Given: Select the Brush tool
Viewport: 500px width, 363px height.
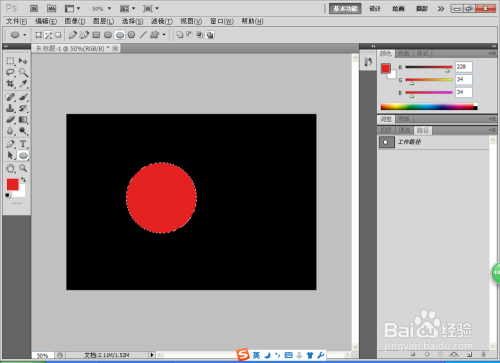Looking at the screenshot, I should click(23, 97).
